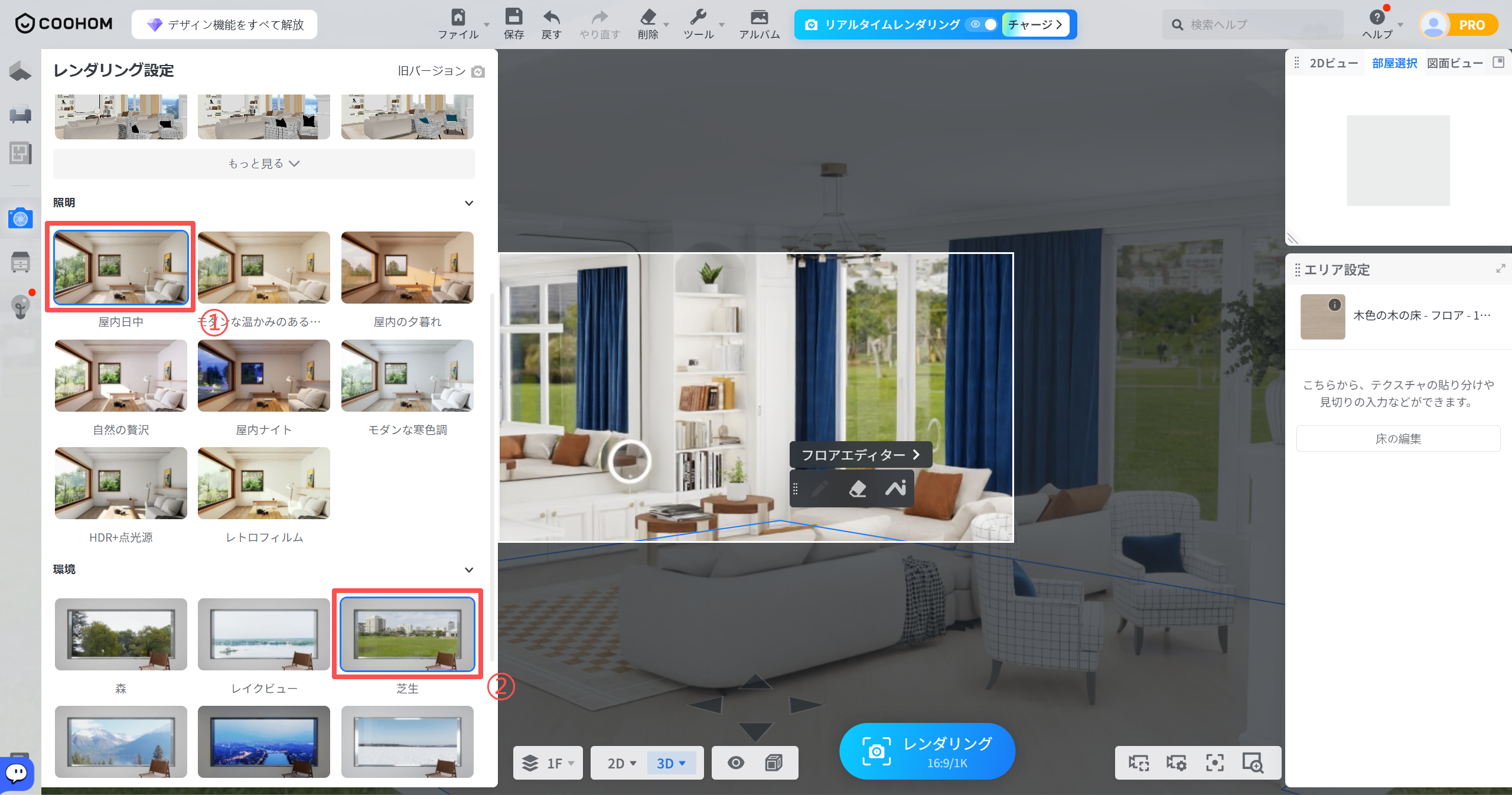
Task: Click the PRO user avatar
Action: [1433, 25]
